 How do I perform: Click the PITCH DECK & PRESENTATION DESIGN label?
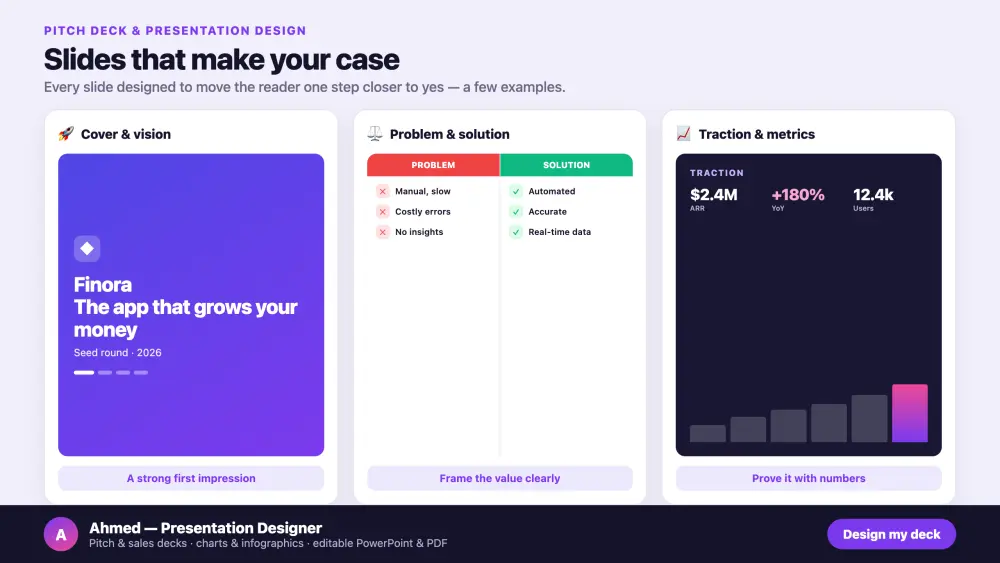(175, 31)
